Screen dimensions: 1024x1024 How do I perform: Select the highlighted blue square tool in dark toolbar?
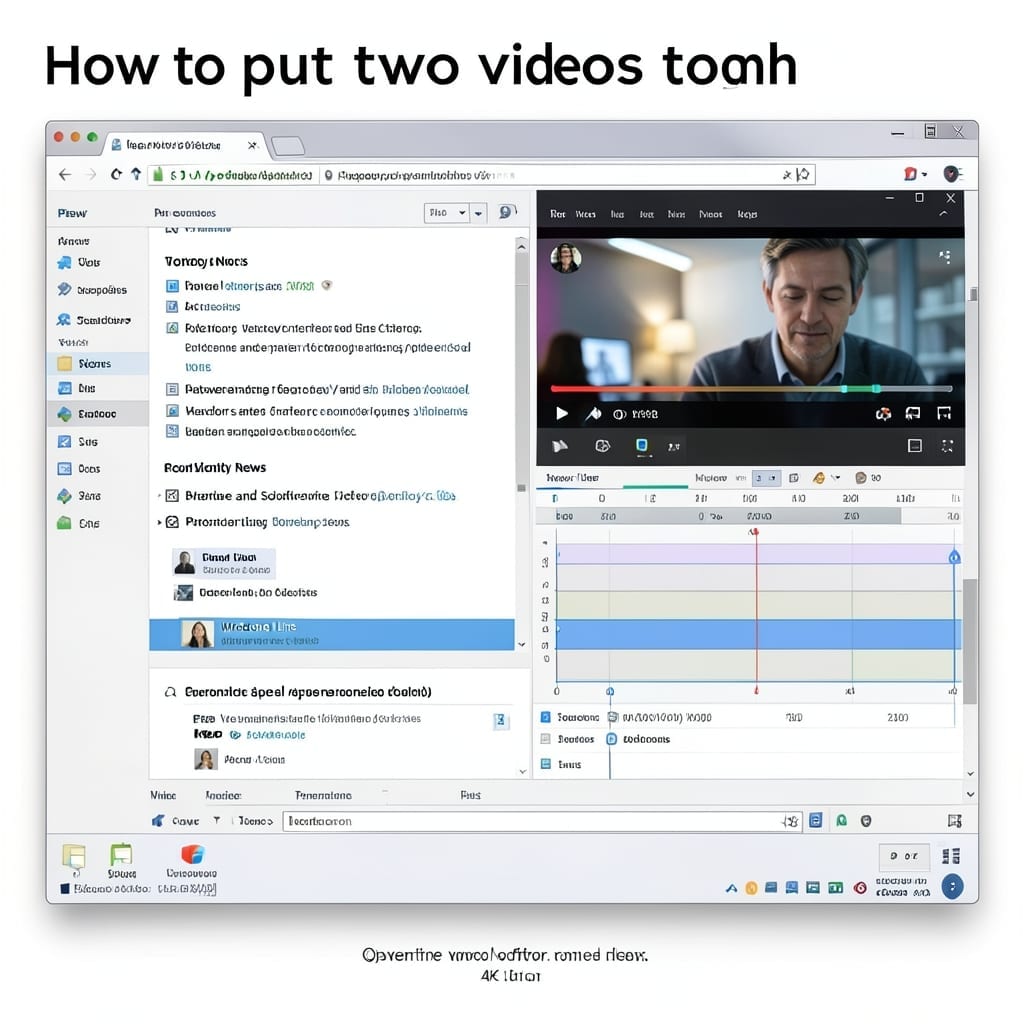(x=642, y=446)
